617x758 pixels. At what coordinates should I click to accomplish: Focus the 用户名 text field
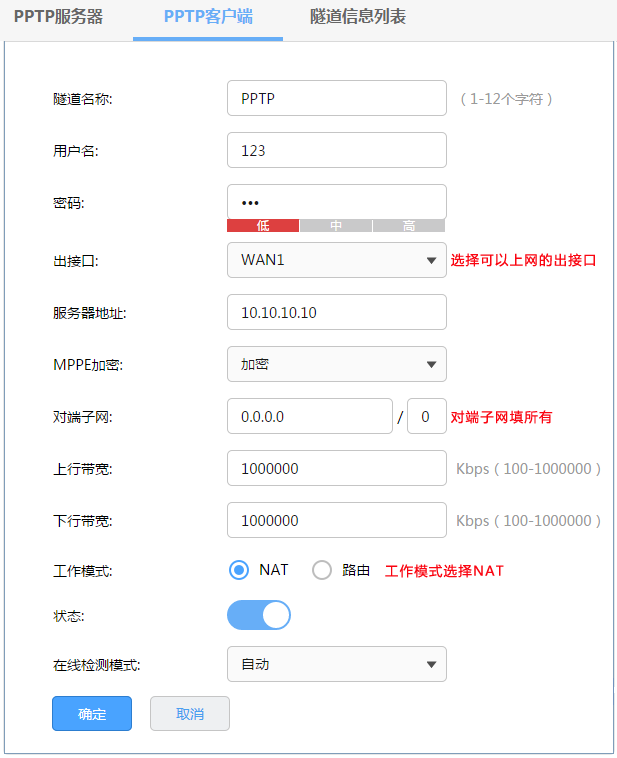[x=337, y=150]
